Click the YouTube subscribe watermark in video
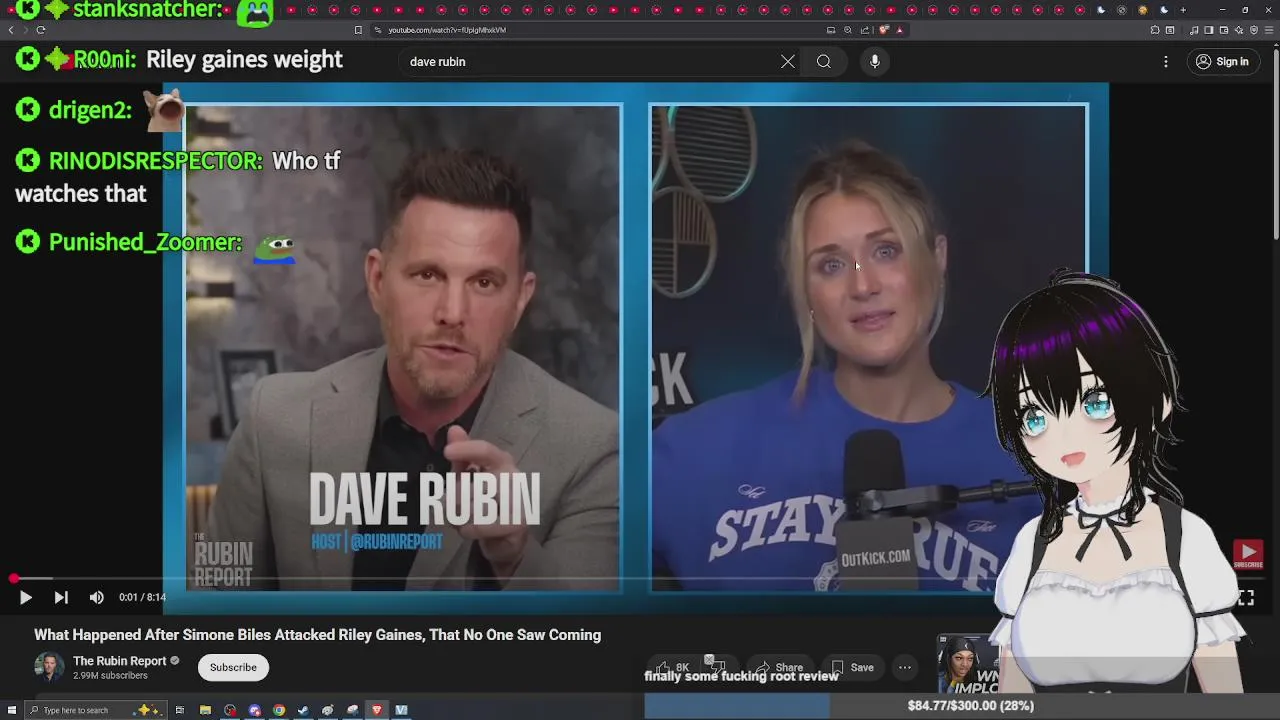1280x720 pixels. click(x=1248, y=554)
